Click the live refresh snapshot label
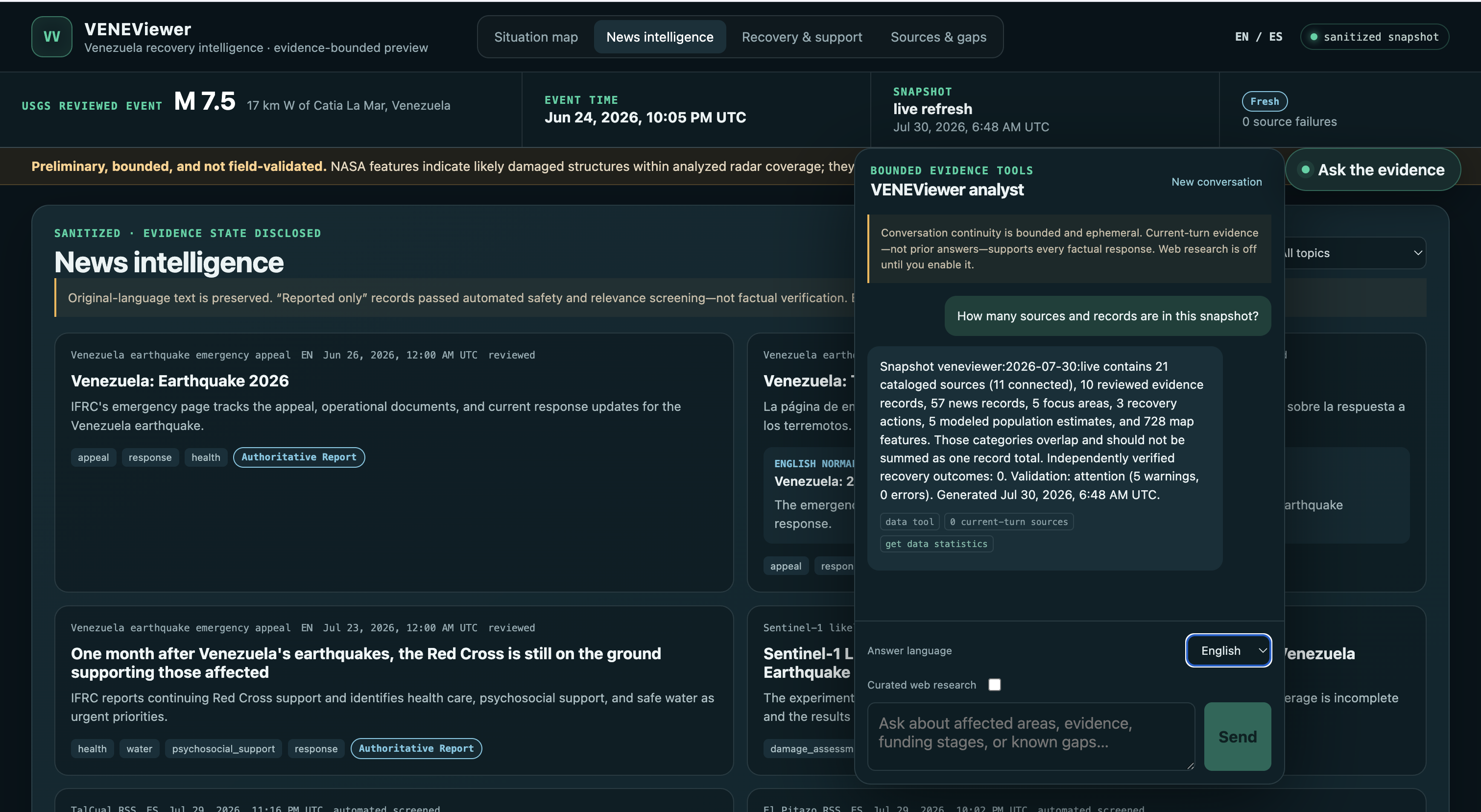1481x812 pixels. coord(932,109)
